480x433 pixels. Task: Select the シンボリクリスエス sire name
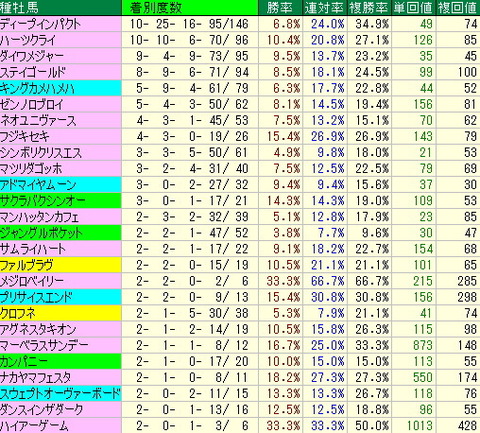[41, 153]
